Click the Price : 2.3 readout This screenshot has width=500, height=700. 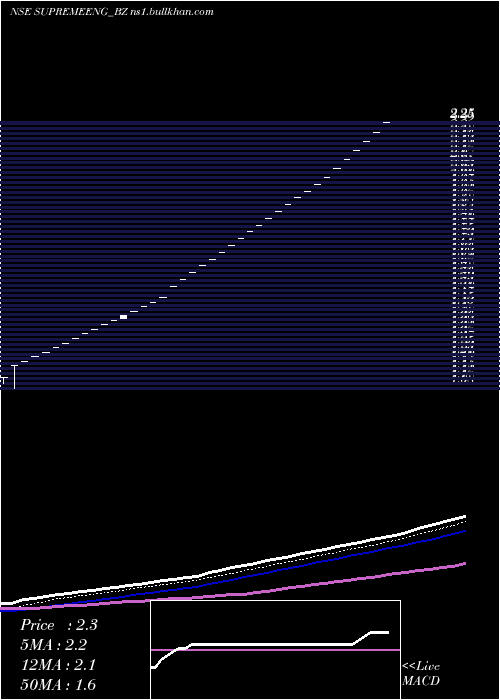[x=59, y=625]
